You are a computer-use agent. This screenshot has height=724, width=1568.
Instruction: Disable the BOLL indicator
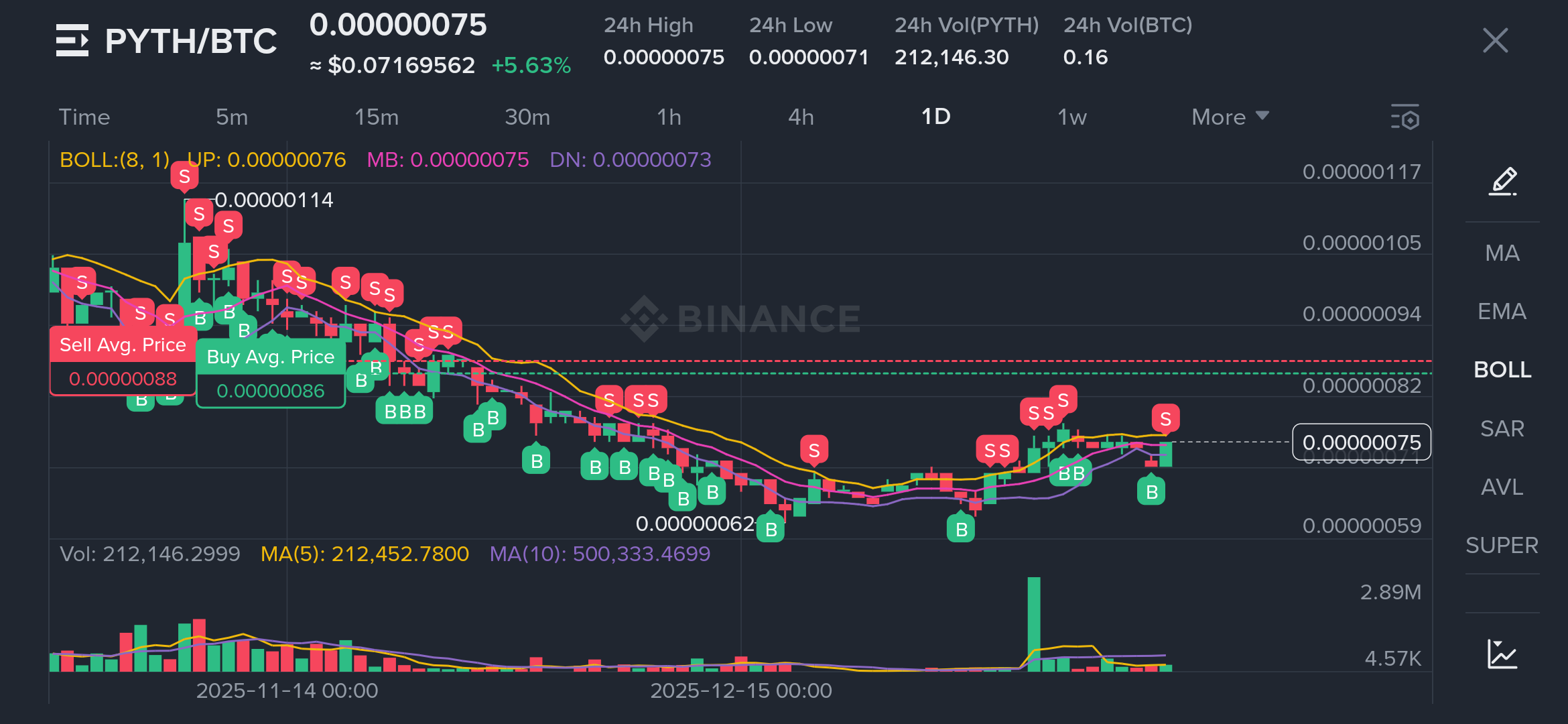pos(1502,369)
